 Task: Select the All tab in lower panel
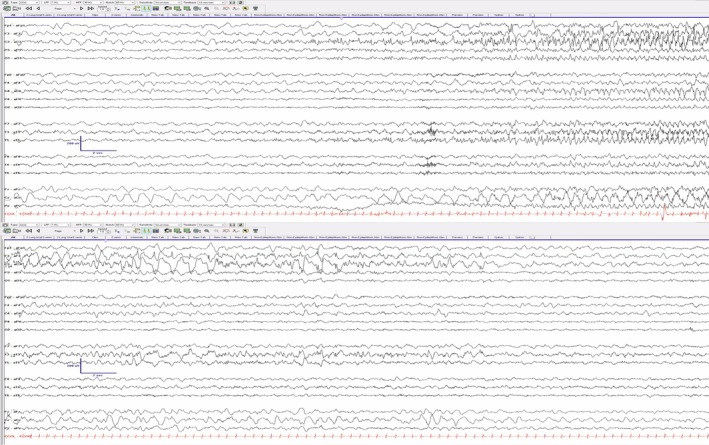tap(13, 237)
